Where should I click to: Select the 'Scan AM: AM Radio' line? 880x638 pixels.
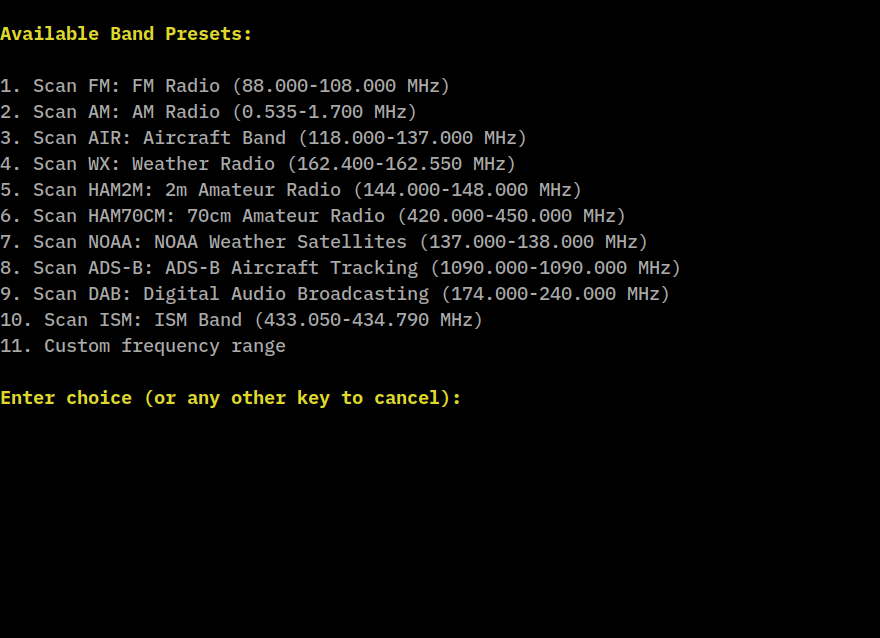pyautogui.click(x=208, y=112)
